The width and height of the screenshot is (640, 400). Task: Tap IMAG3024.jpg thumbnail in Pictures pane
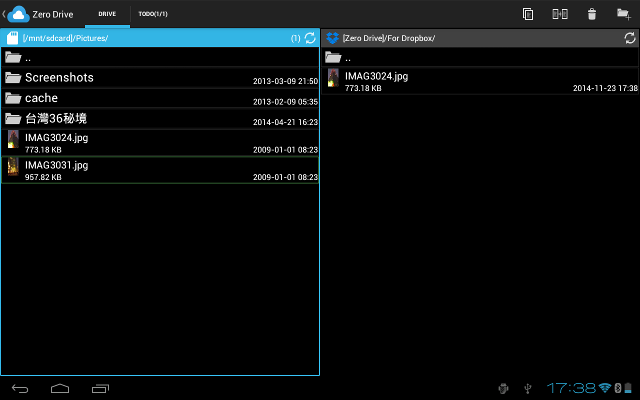(x=13, y=140)
